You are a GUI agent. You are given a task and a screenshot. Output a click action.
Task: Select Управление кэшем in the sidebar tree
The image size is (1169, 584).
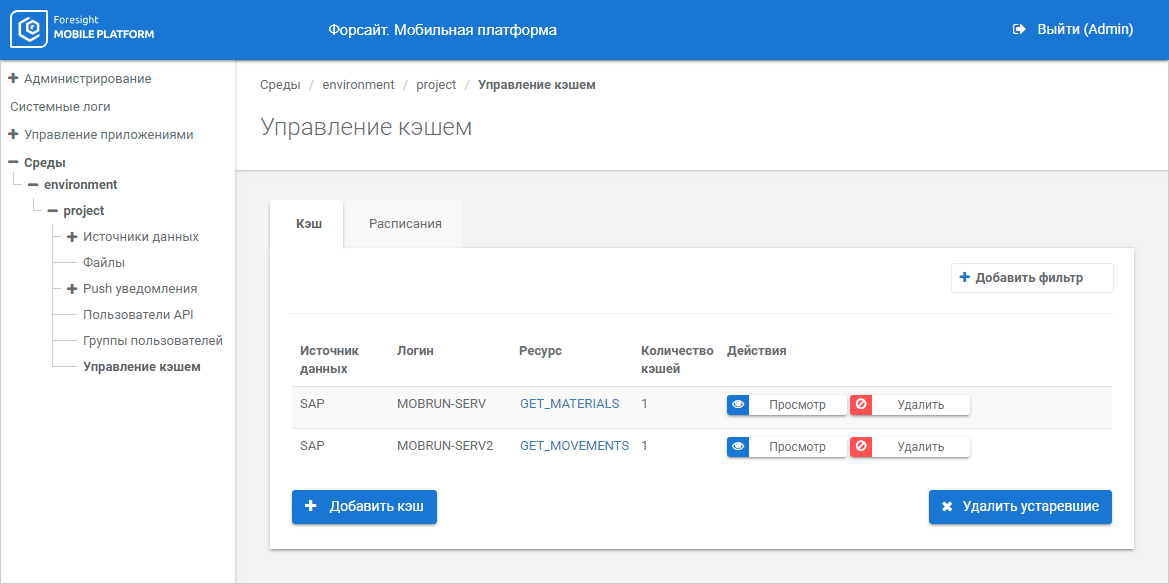tap(142, 367)
